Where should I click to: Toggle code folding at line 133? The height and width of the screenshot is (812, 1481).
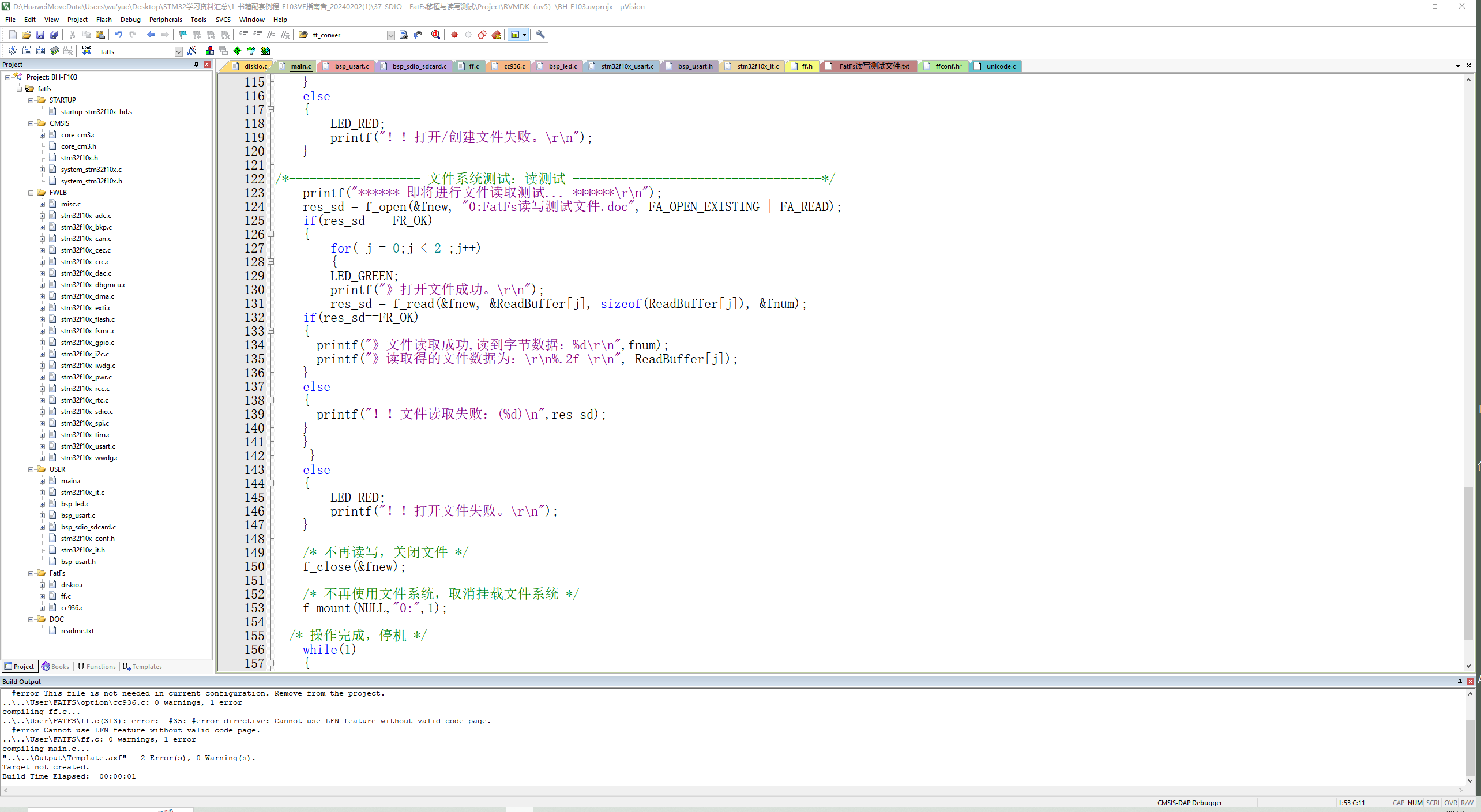(x=271, y=331)
